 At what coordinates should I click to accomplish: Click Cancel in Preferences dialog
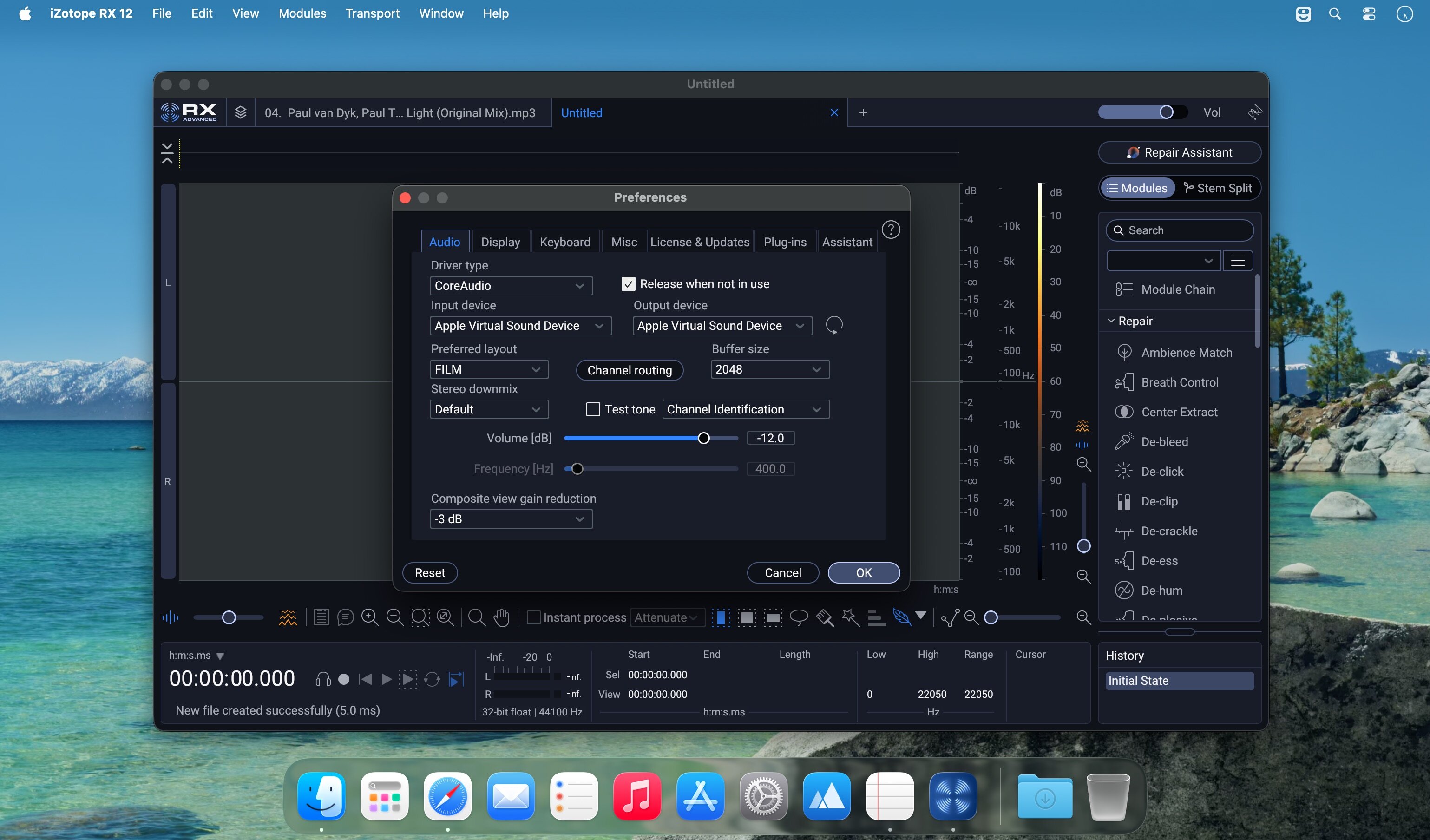click(x=783, y=573)
